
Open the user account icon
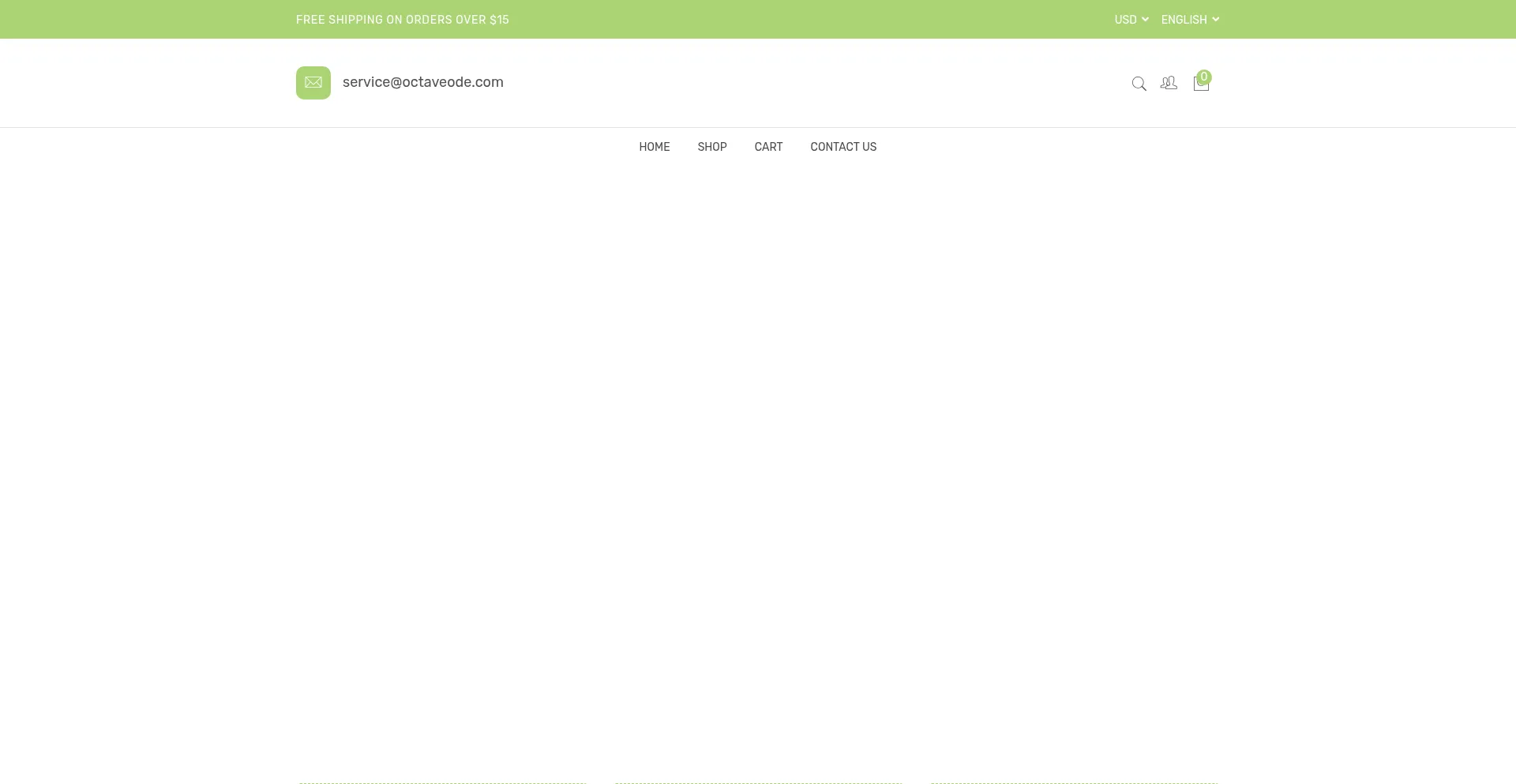tap(1169, 83)
